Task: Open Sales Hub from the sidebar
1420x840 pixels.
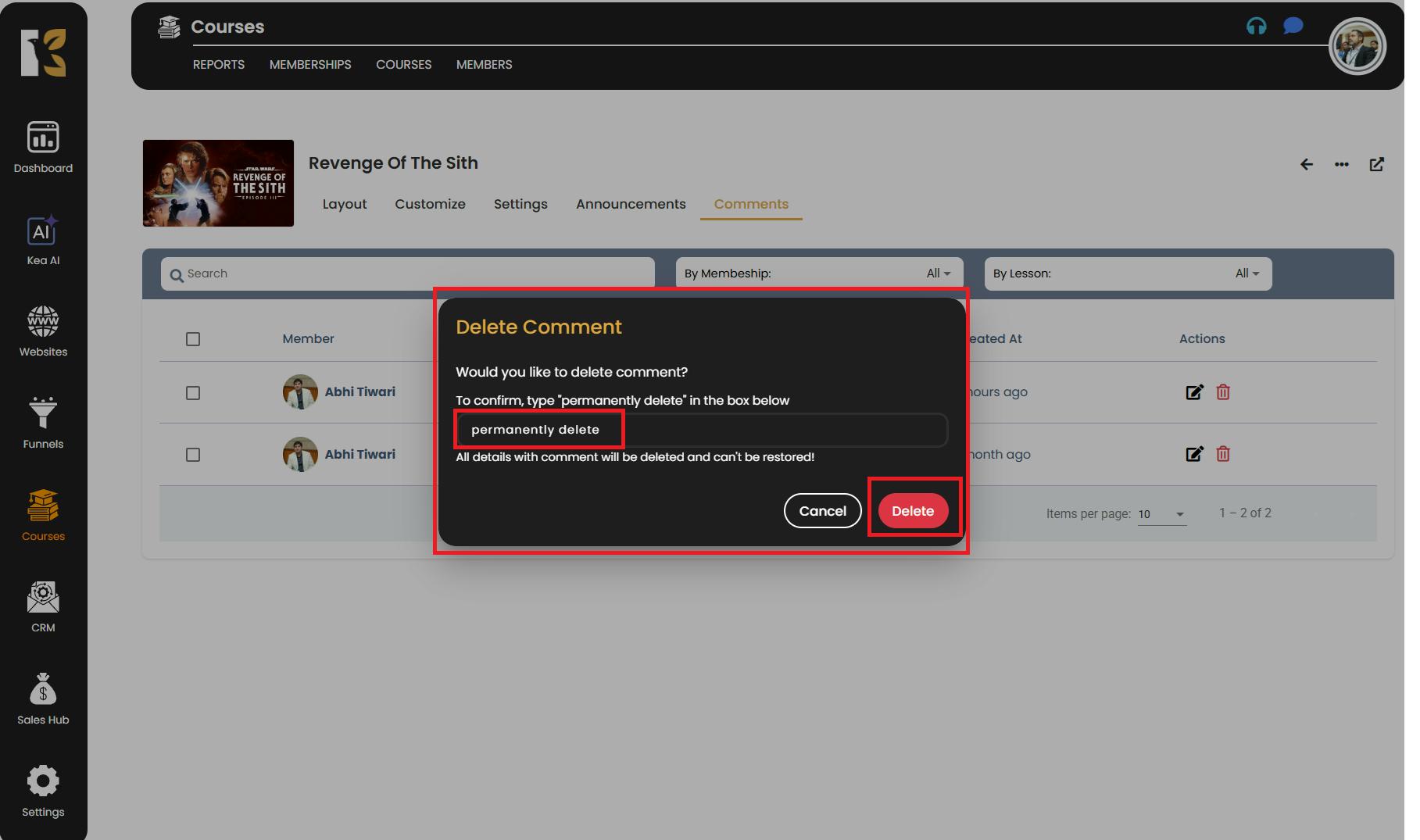Action: (x=43, y=691)
